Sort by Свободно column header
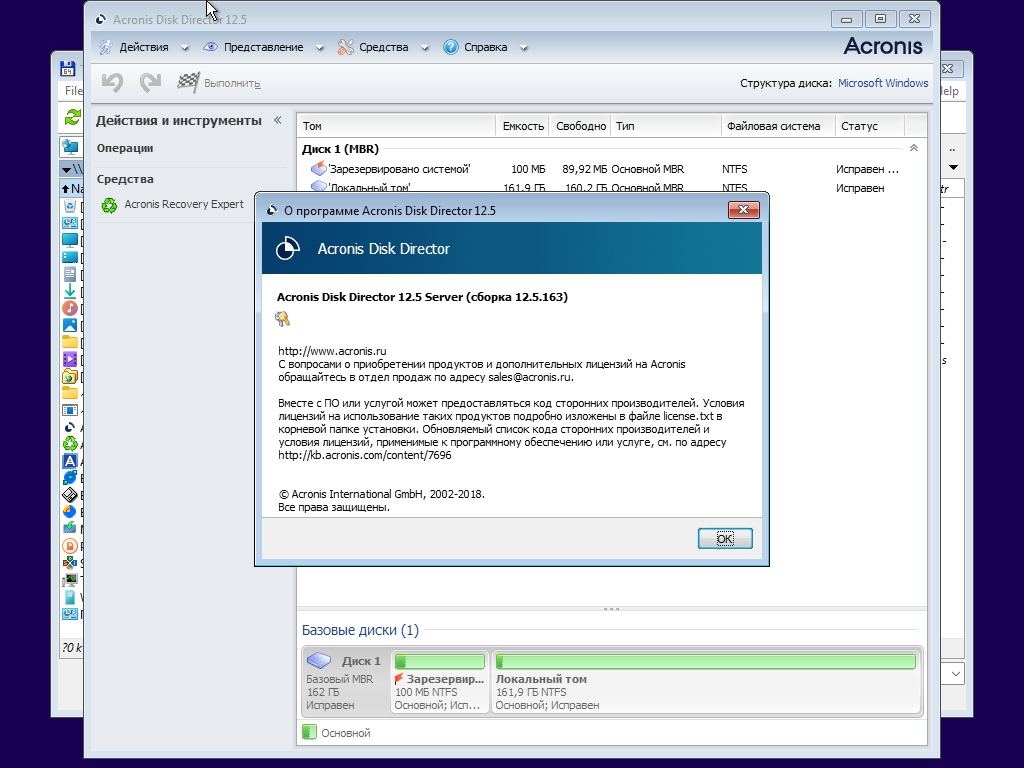This screenshot has height=768, width=1024. point(581,126)
